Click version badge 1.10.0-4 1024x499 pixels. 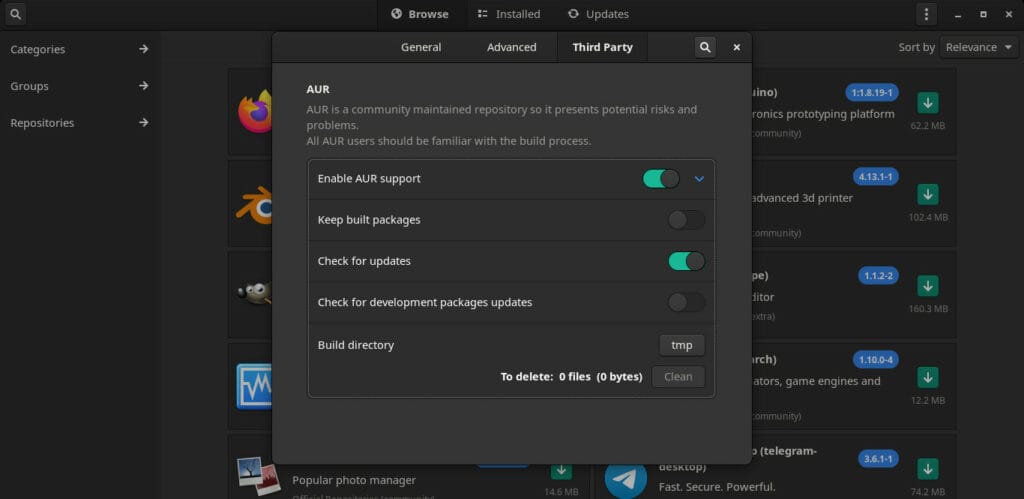(x=876, y=359)
